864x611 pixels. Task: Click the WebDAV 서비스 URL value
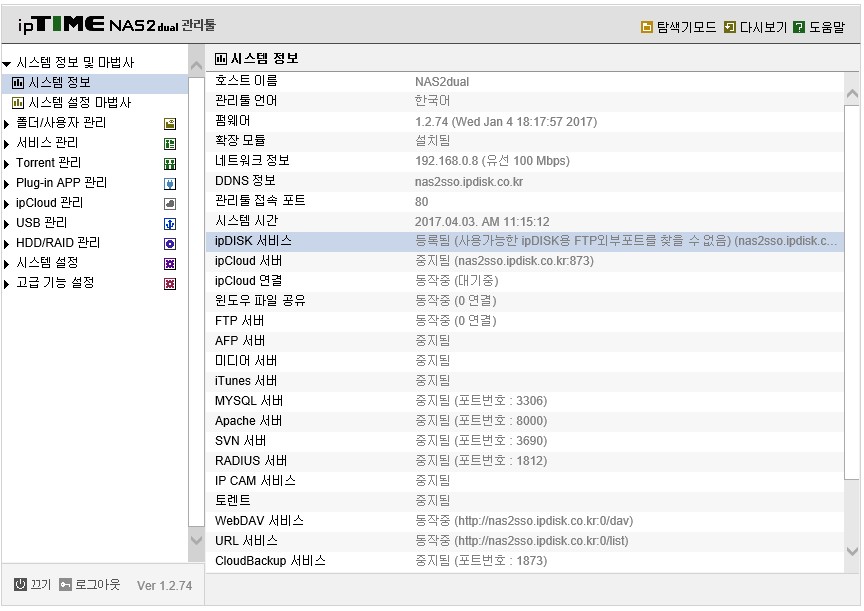pos(524,521)
